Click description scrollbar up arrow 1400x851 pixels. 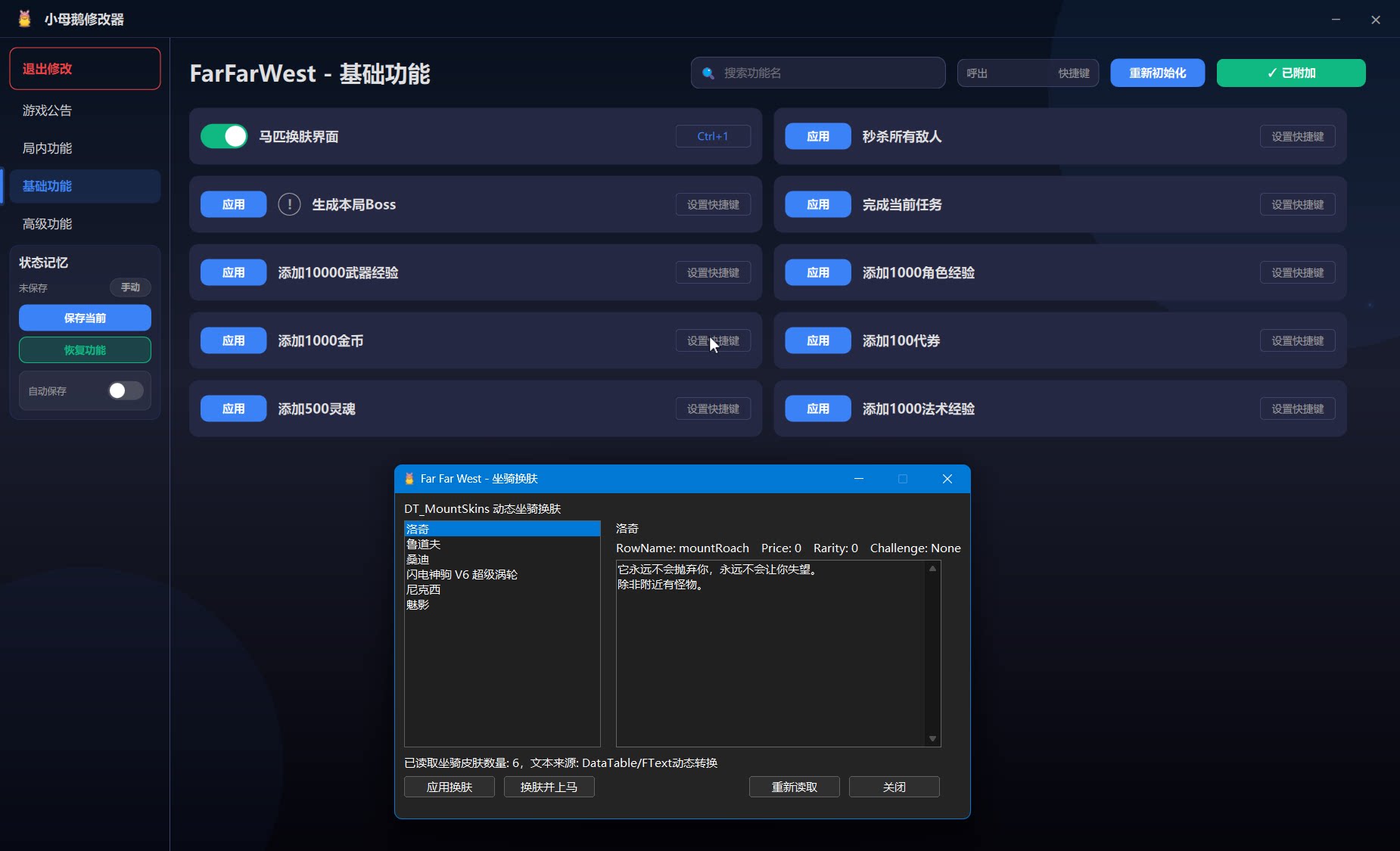tap(932, 569)
